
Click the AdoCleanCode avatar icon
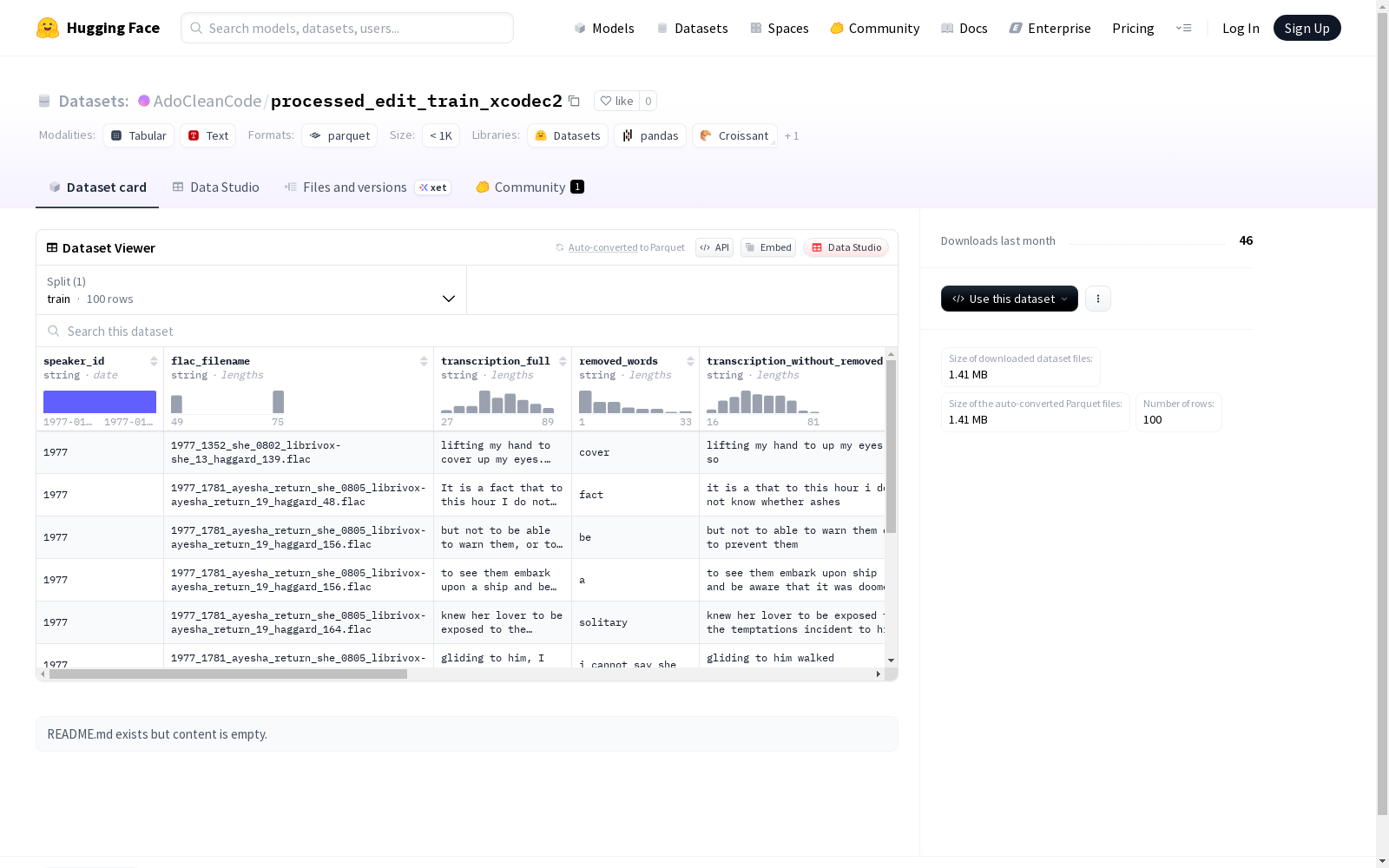point(144,101)
